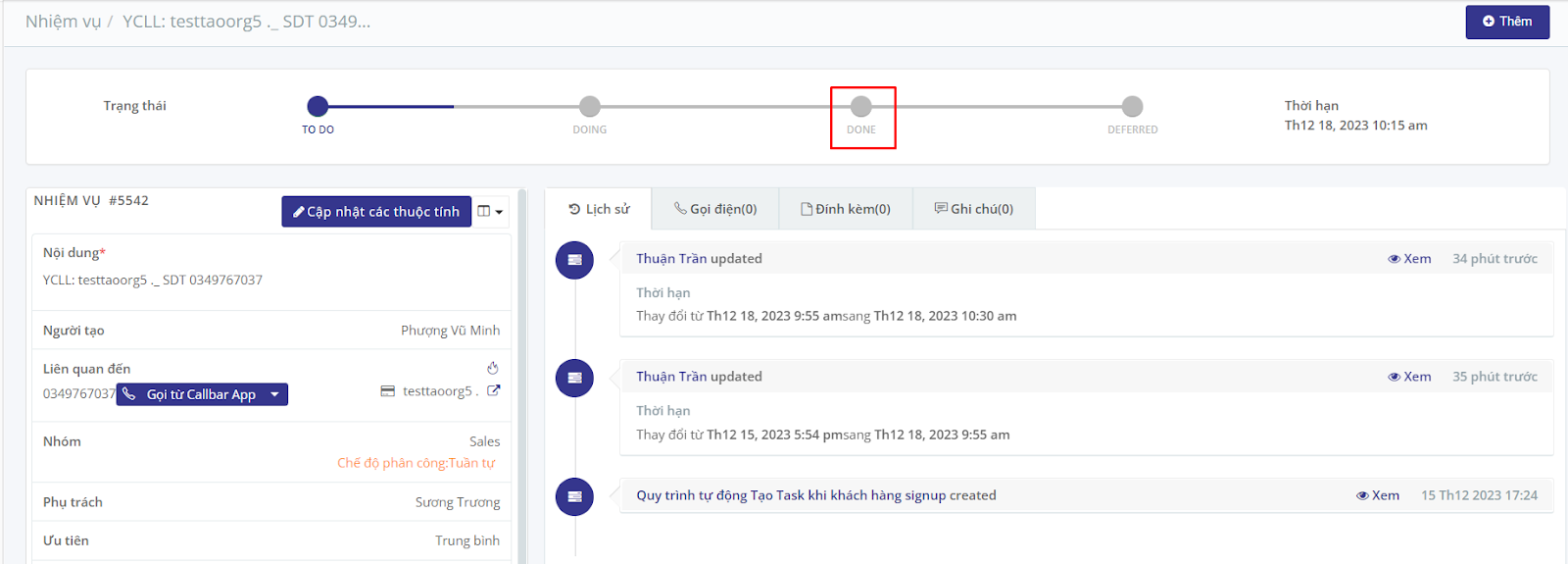Click NHIỆM VỤ #5542 heading
Viewport: 1568px width, 564px height.
pos(91,200)
